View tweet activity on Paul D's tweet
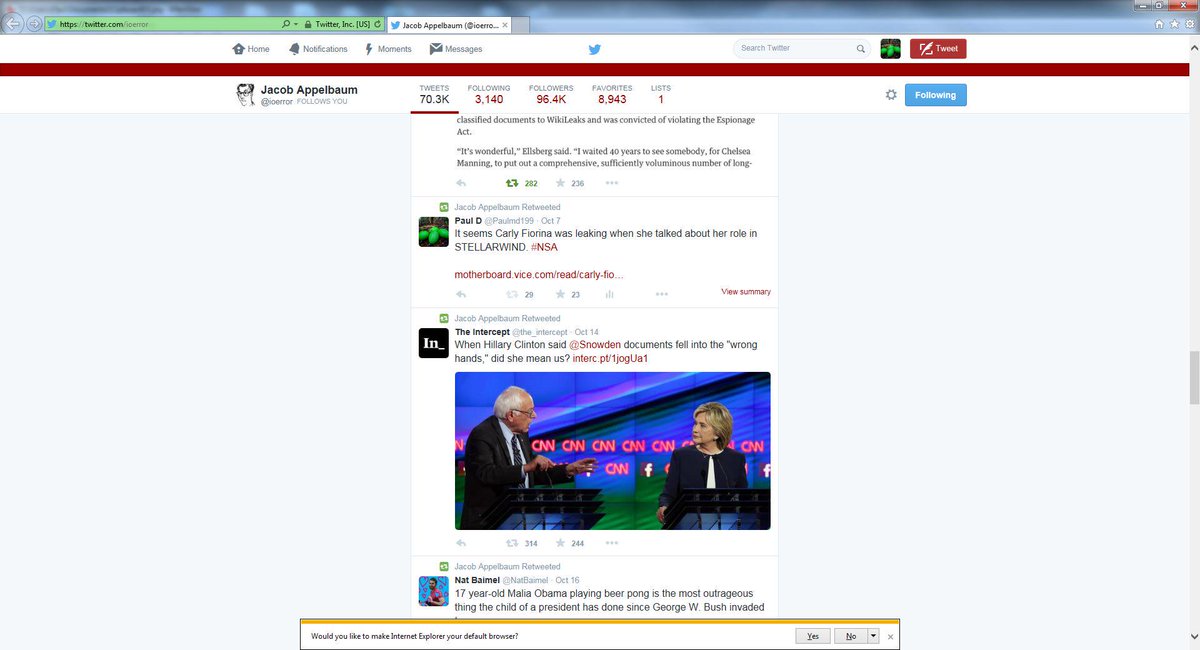 pyautogui.click(x=609, y=294)
